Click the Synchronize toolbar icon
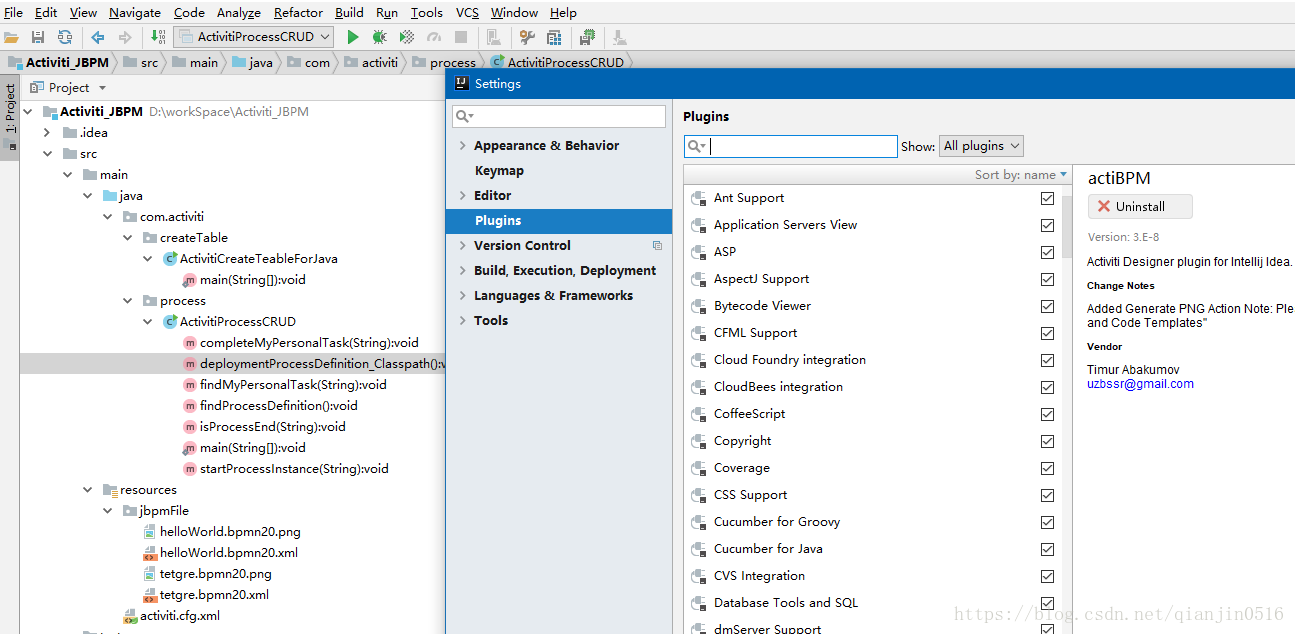Image resolution: width=1295 pixels, height=634 pixels. click(x=65, y=37)
